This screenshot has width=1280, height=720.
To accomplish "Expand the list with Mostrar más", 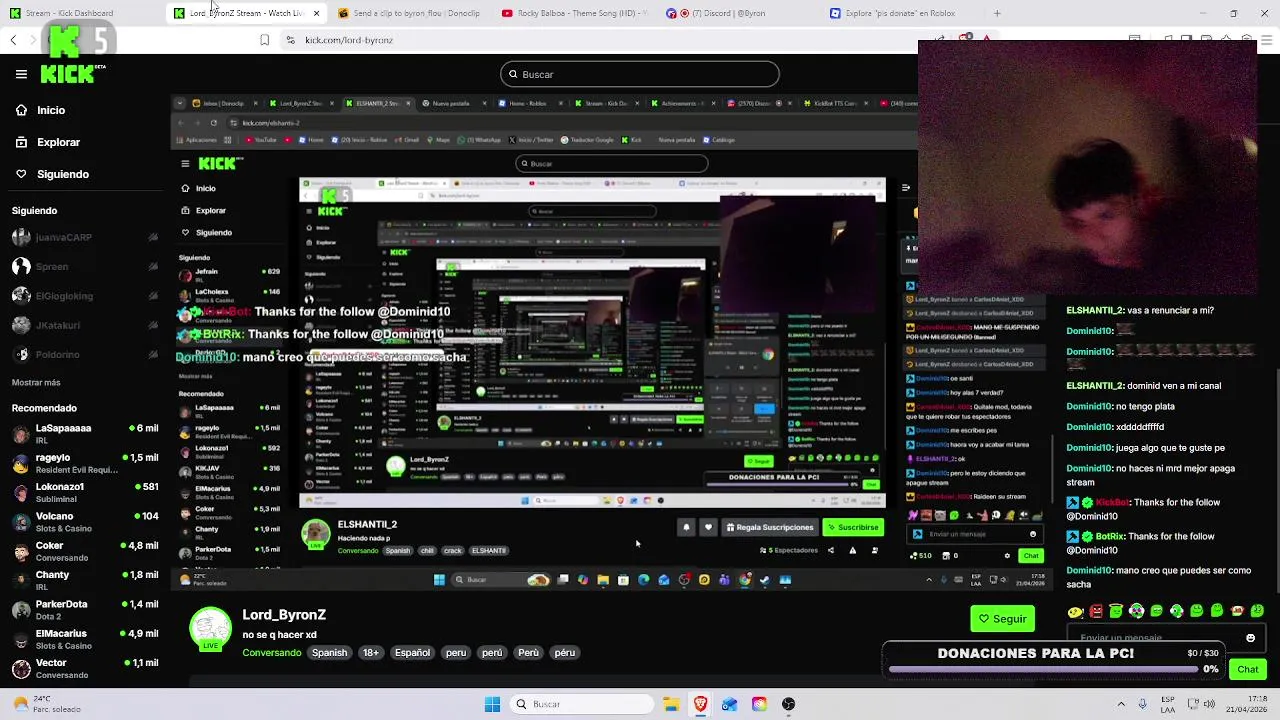I will point(36,382).
